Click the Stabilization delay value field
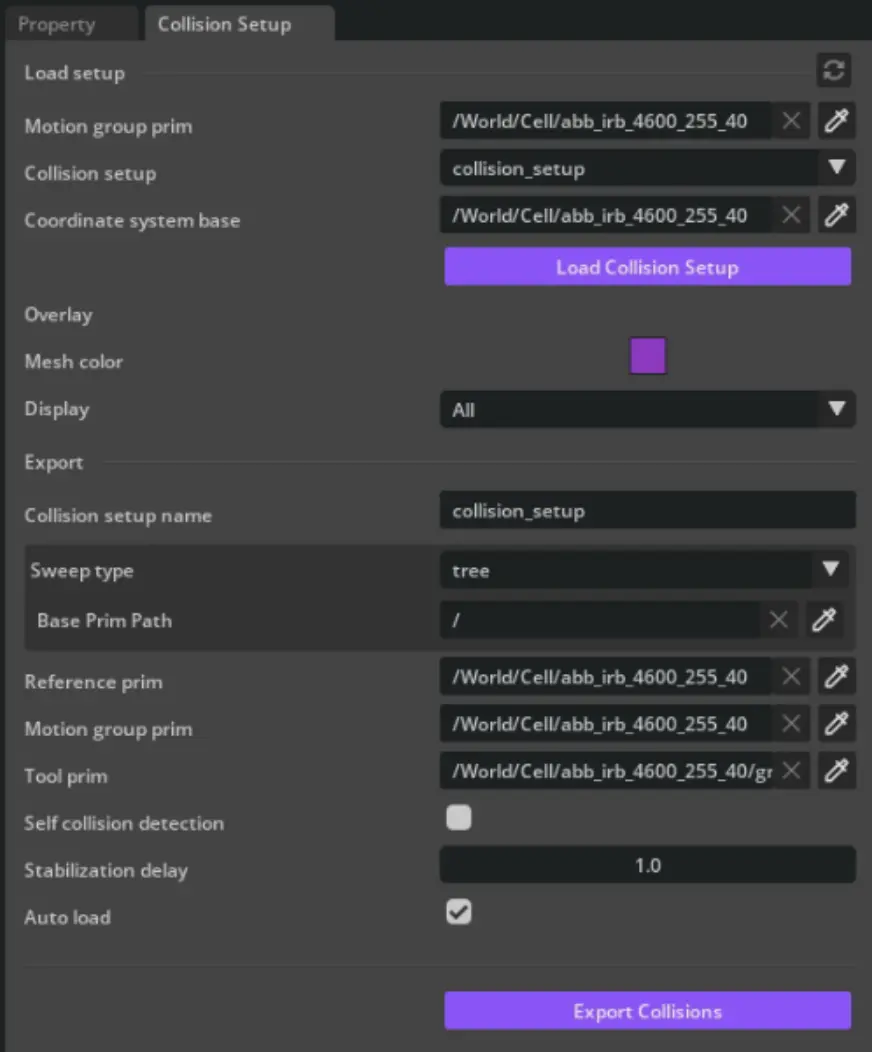872x1052 pixels. point(647,865)
